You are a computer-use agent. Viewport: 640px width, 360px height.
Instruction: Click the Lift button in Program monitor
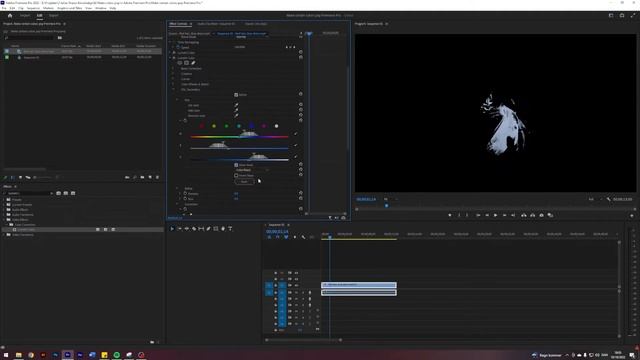524,215
